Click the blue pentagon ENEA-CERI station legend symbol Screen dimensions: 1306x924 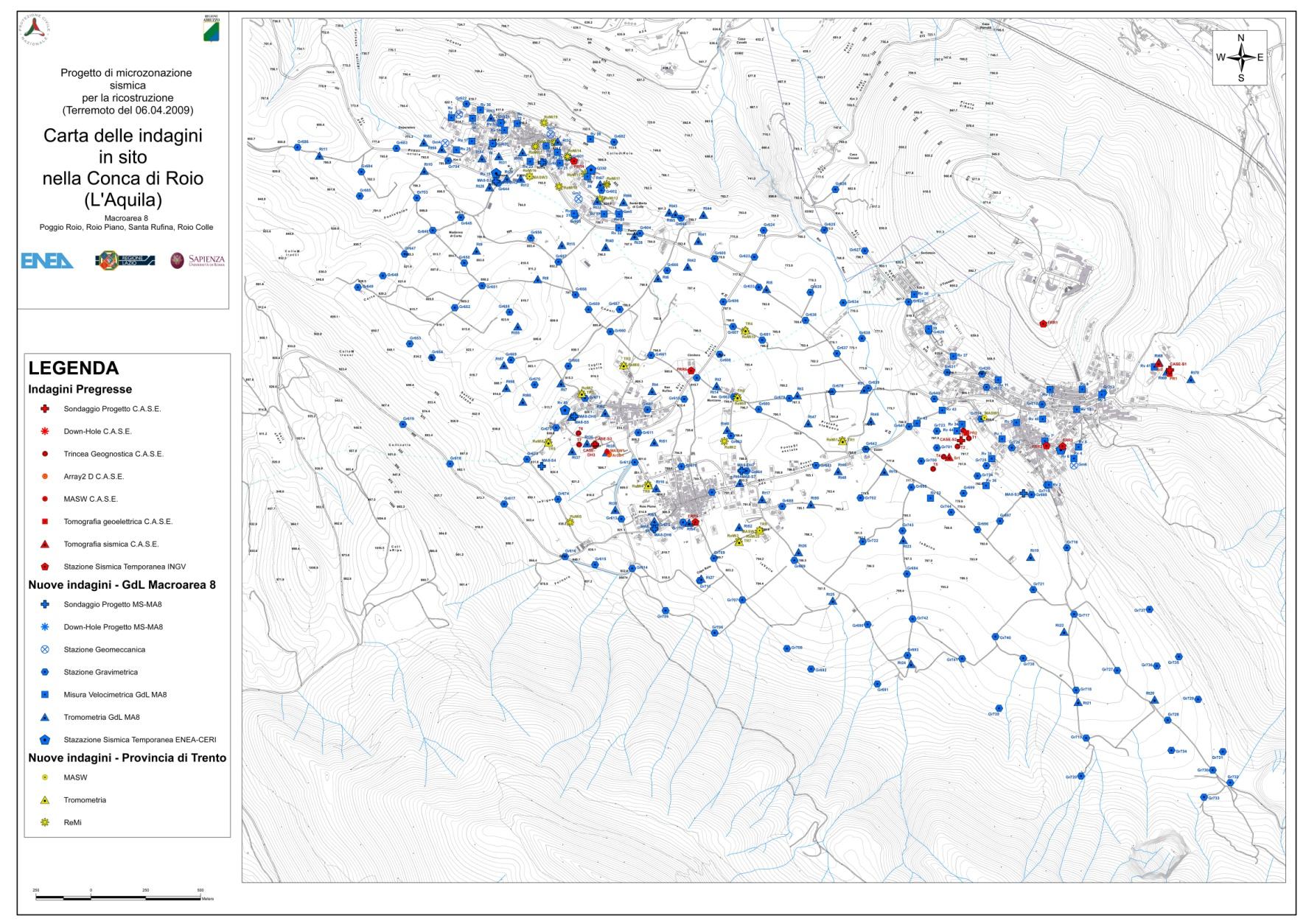pos(45,739)
